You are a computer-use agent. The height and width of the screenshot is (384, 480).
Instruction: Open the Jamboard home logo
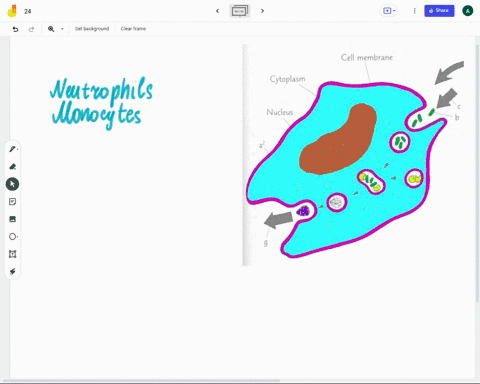pos(12,11)
